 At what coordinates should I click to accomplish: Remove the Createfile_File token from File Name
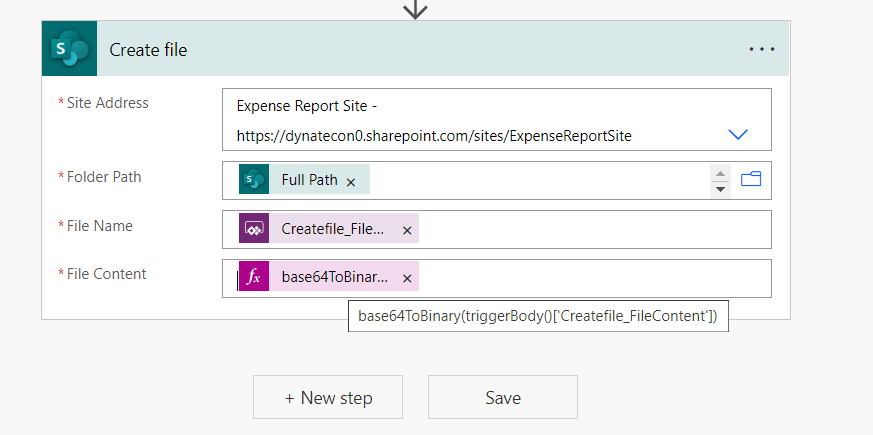(x=407, y=230)
